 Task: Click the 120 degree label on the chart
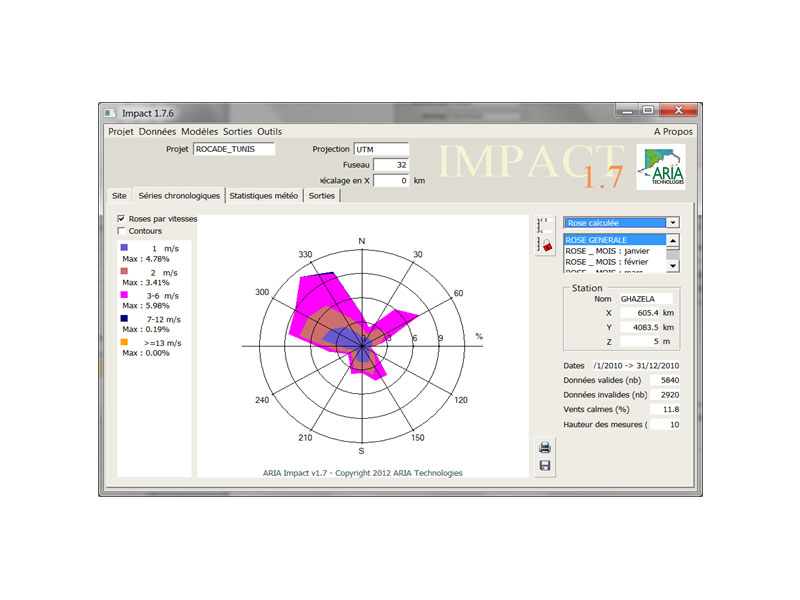461,400
